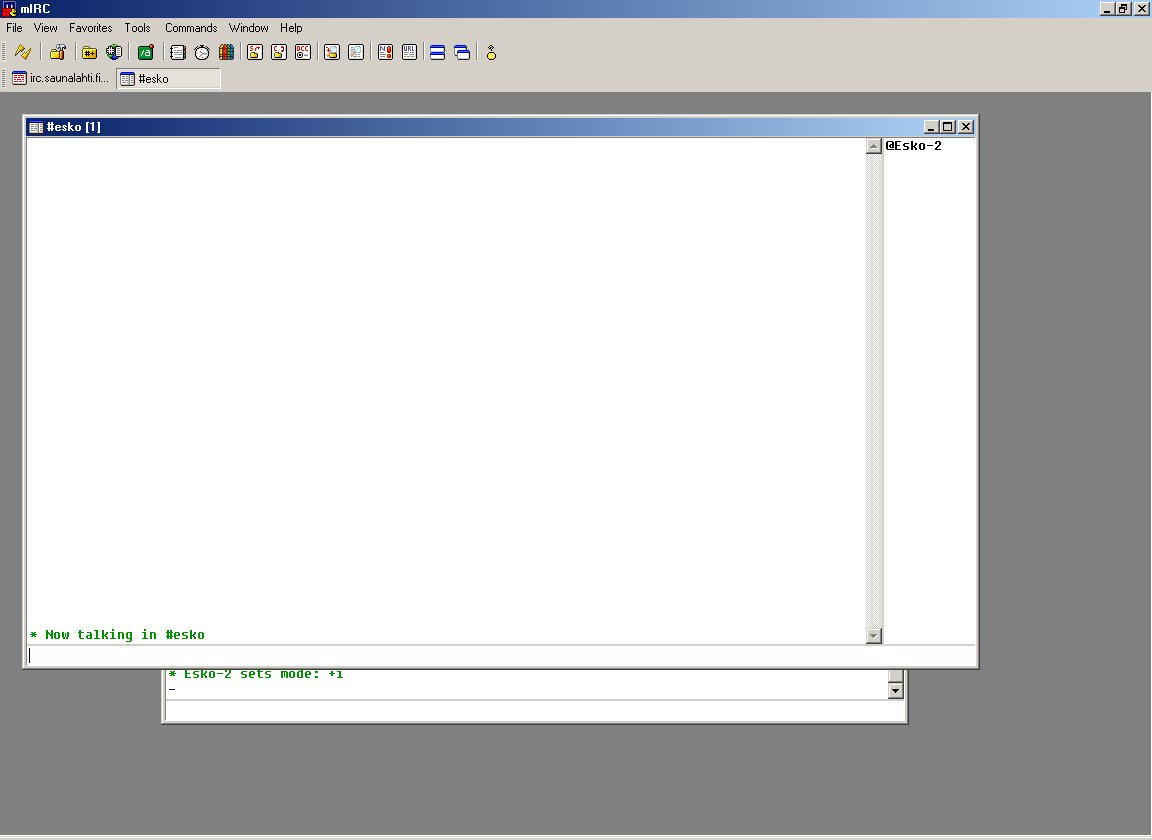This screenshot has width=1152, height=840.
Task: Click the "Esko-2 sets mode: +i" status line
Action: pos(256,674)
